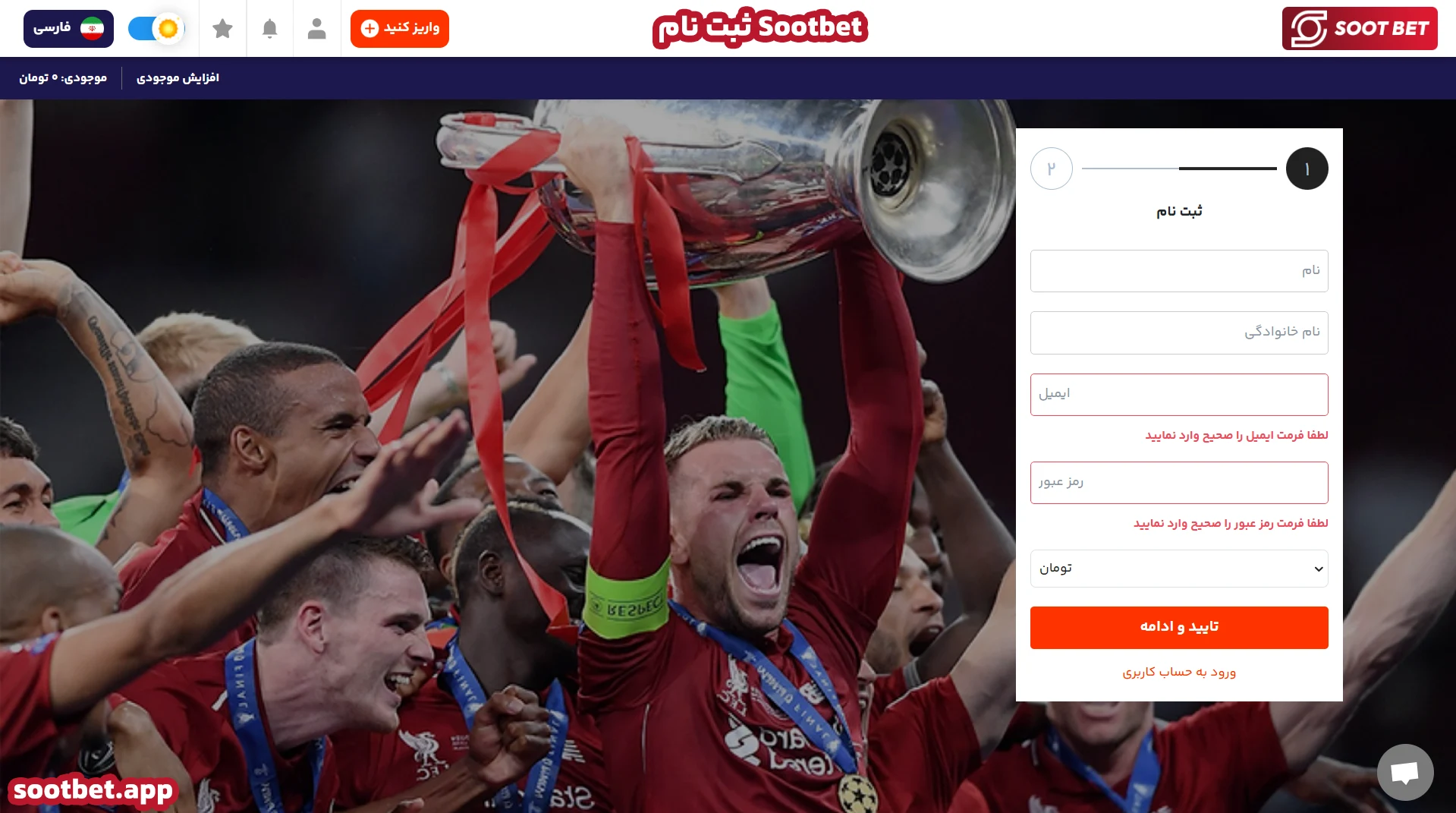This screenshot has width=1456, height=813.
Task: Select registration step ۲ circle
Action: (1052, 169)
